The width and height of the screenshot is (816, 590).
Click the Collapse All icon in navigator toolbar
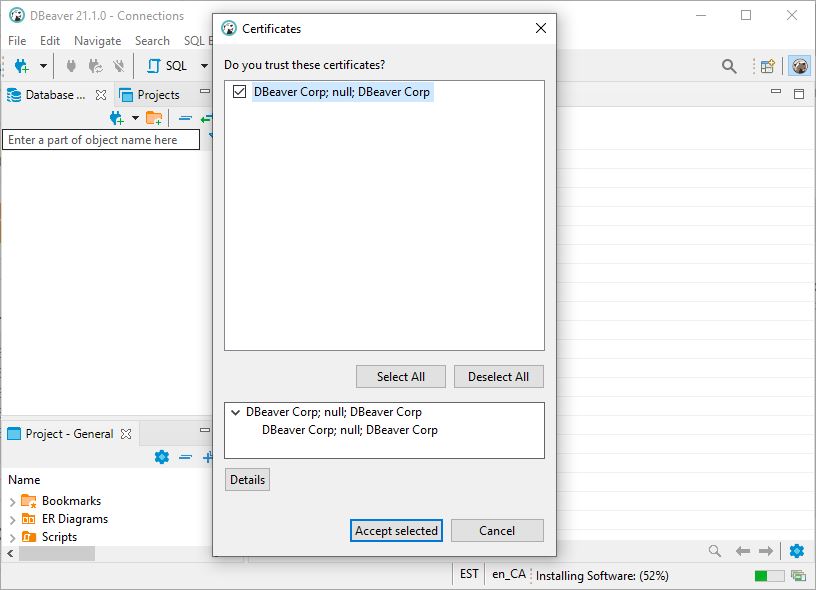pyautogui.click(x=185, y=119)
